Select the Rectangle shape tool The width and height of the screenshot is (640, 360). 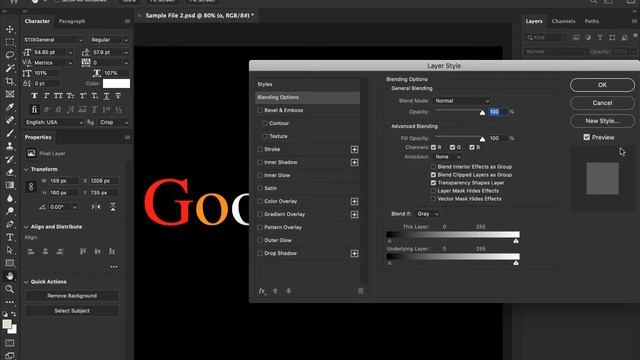tap(10, 263)
